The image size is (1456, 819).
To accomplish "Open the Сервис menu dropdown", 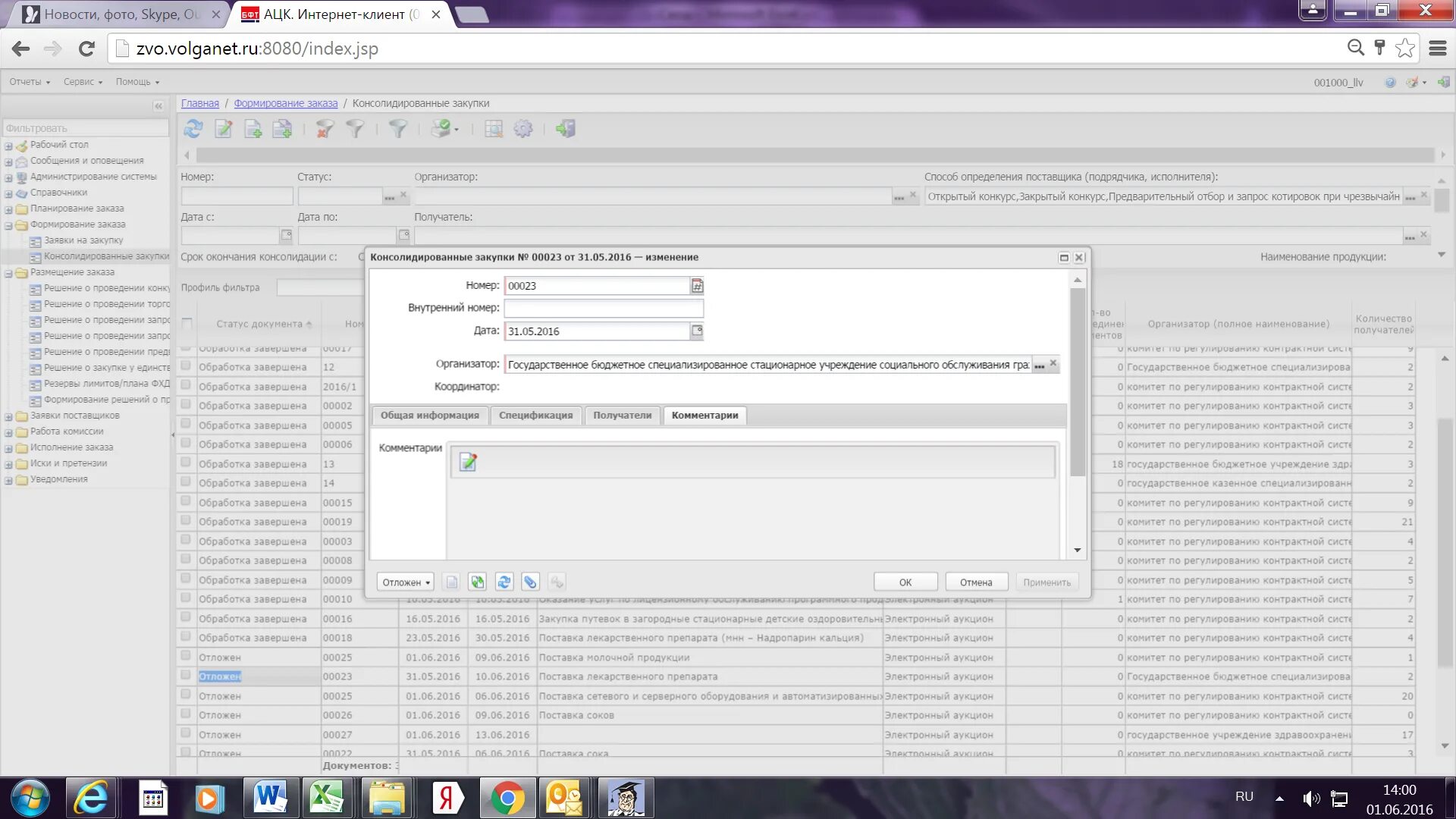I will click(x=83, y=82).
